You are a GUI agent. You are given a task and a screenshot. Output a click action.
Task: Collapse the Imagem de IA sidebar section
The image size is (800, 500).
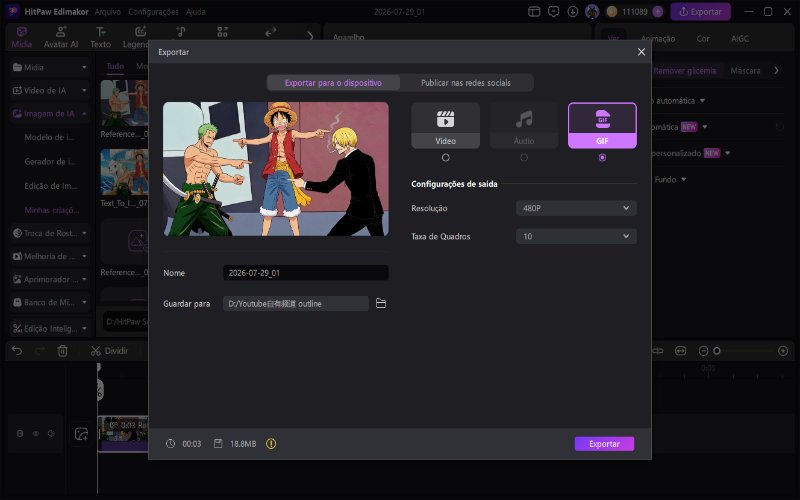(x=49, y=113)
